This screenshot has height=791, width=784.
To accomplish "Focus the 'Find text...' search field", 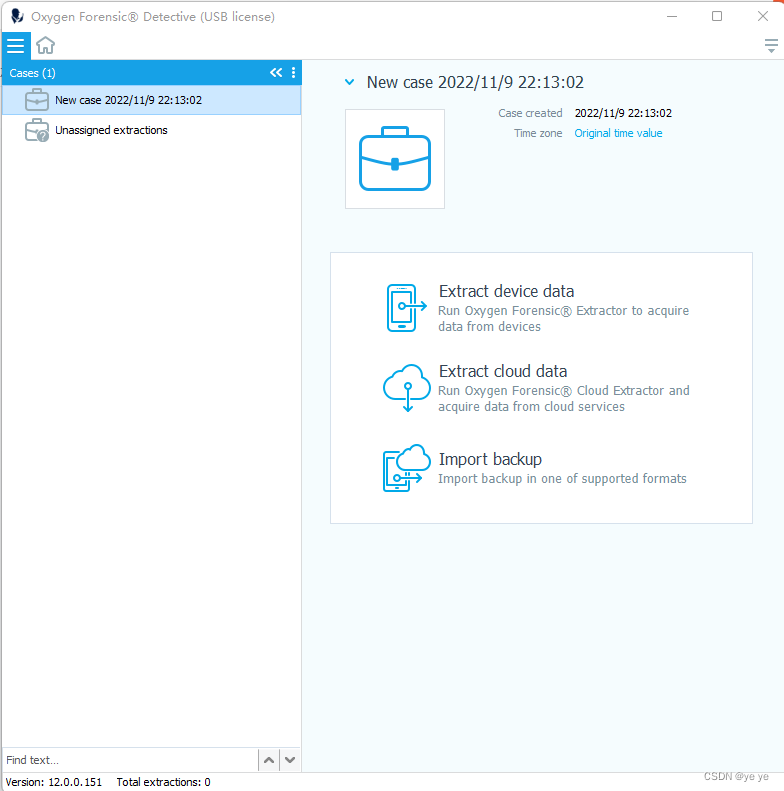I will [x=130, y=760].
